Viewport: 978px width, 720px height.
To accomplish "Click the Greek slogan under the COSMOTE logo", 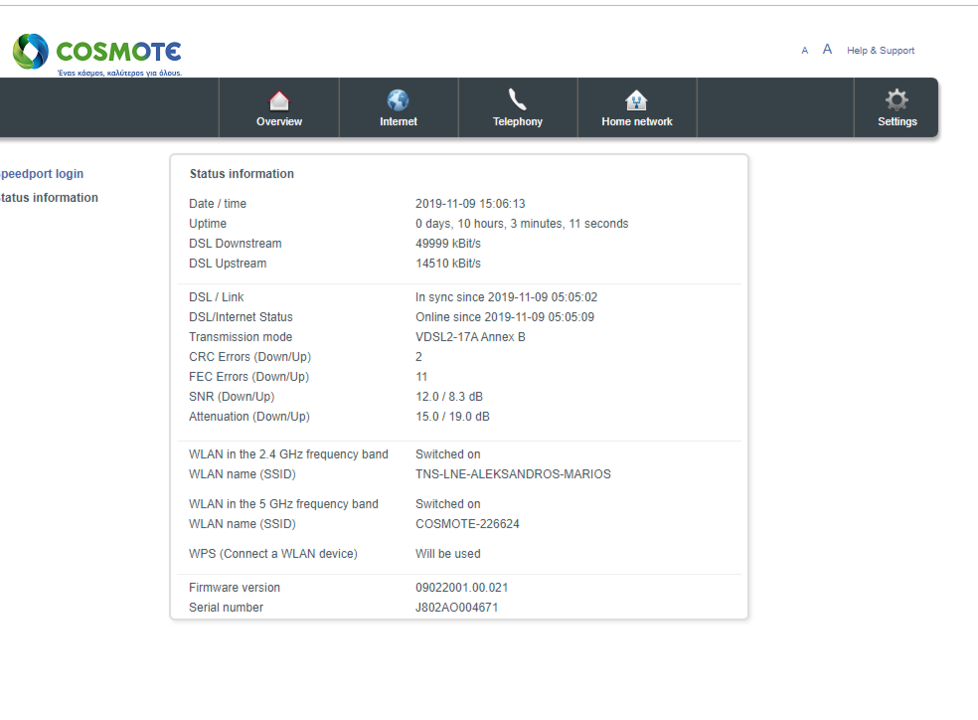I will point(120,73).
